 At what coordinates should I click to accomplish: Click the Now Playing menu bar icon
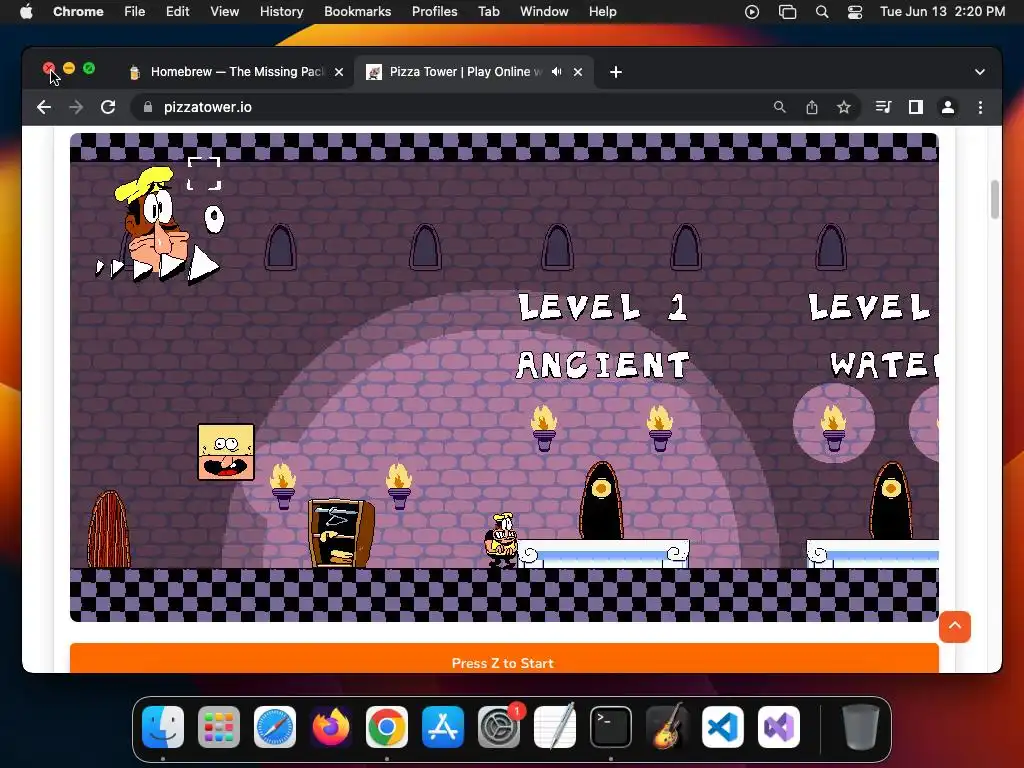[752, 11]
